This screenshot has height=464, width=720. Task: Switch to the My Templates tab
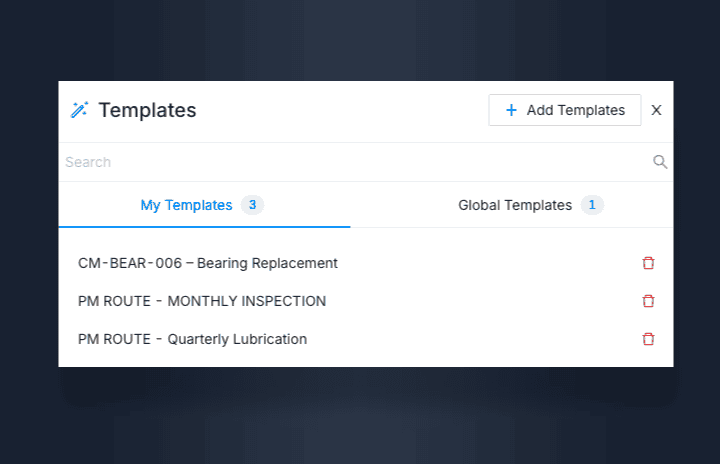coord(187,205)
